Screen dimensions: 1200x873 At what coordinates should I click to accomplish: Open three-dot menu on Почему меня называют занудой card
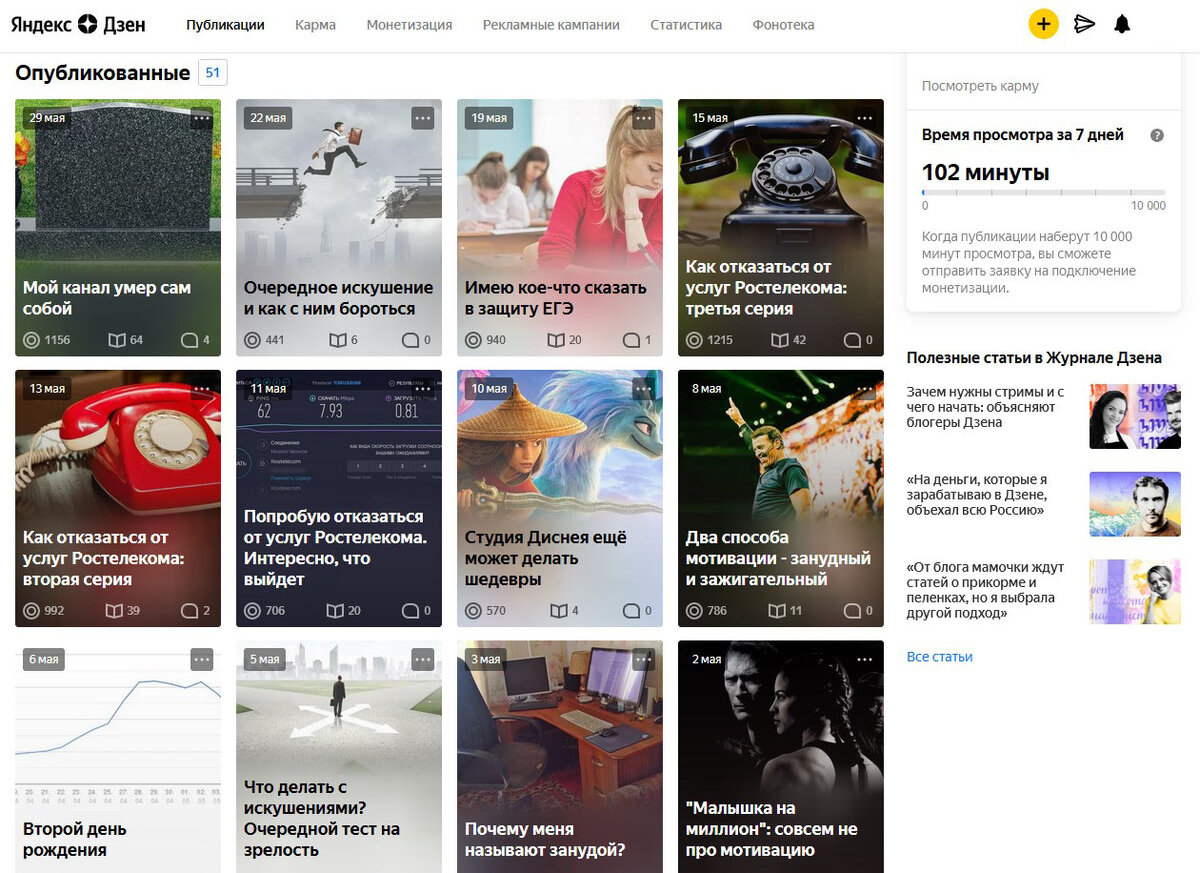tap(644, 659)
